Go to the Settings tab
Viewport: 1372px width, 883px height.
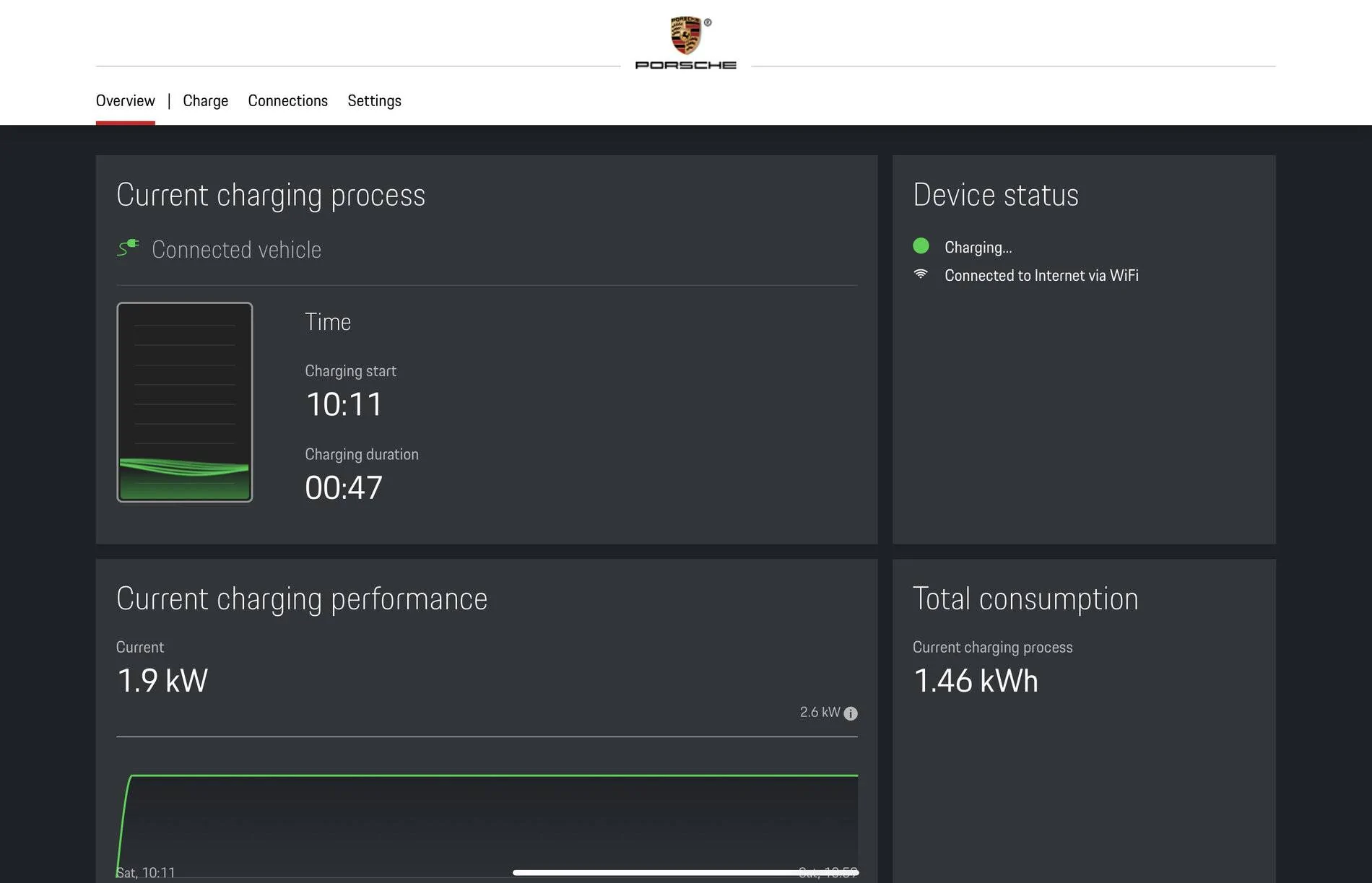click(374, 100)
